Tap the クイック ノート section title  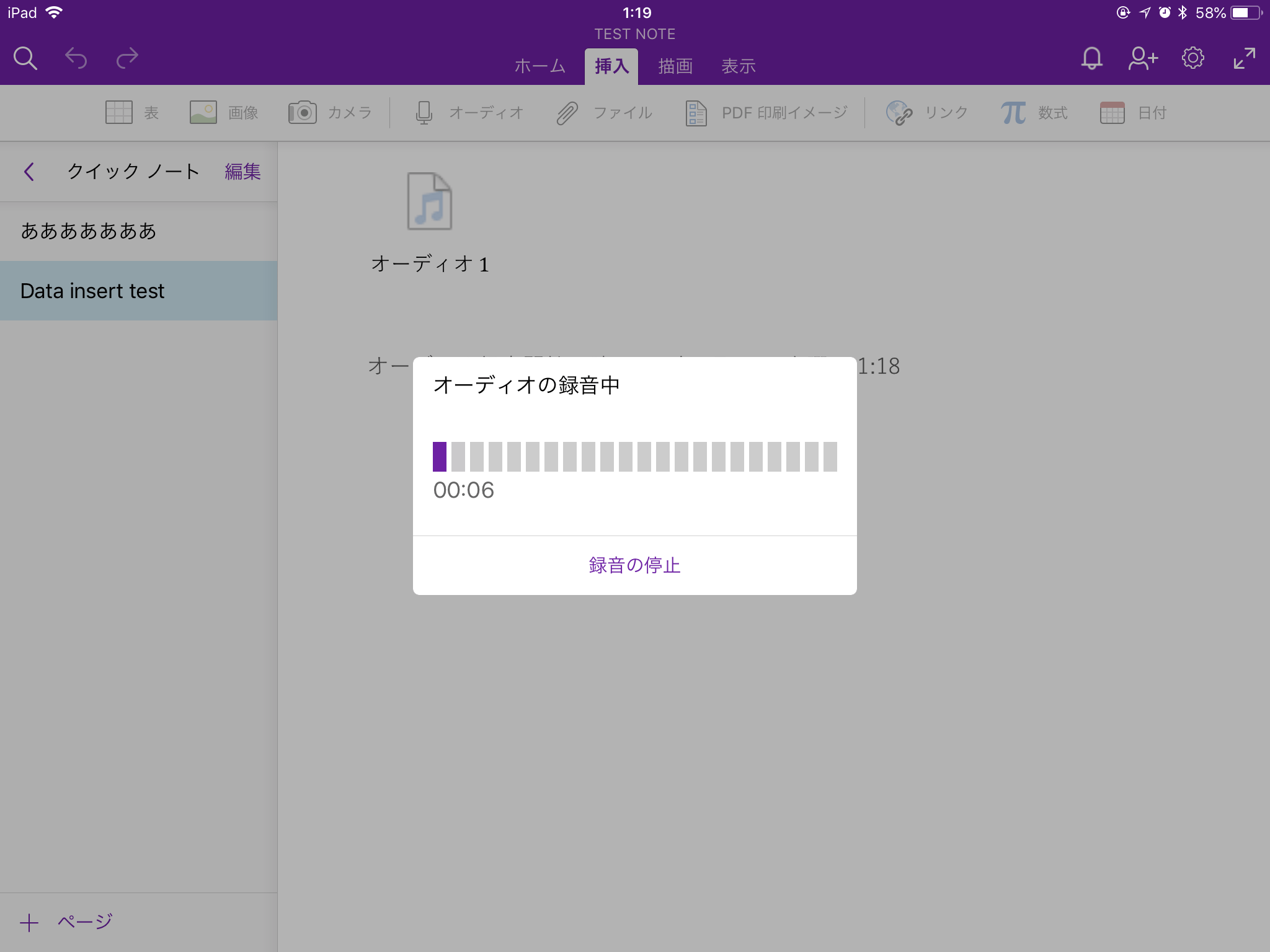(x=133, y=172)
